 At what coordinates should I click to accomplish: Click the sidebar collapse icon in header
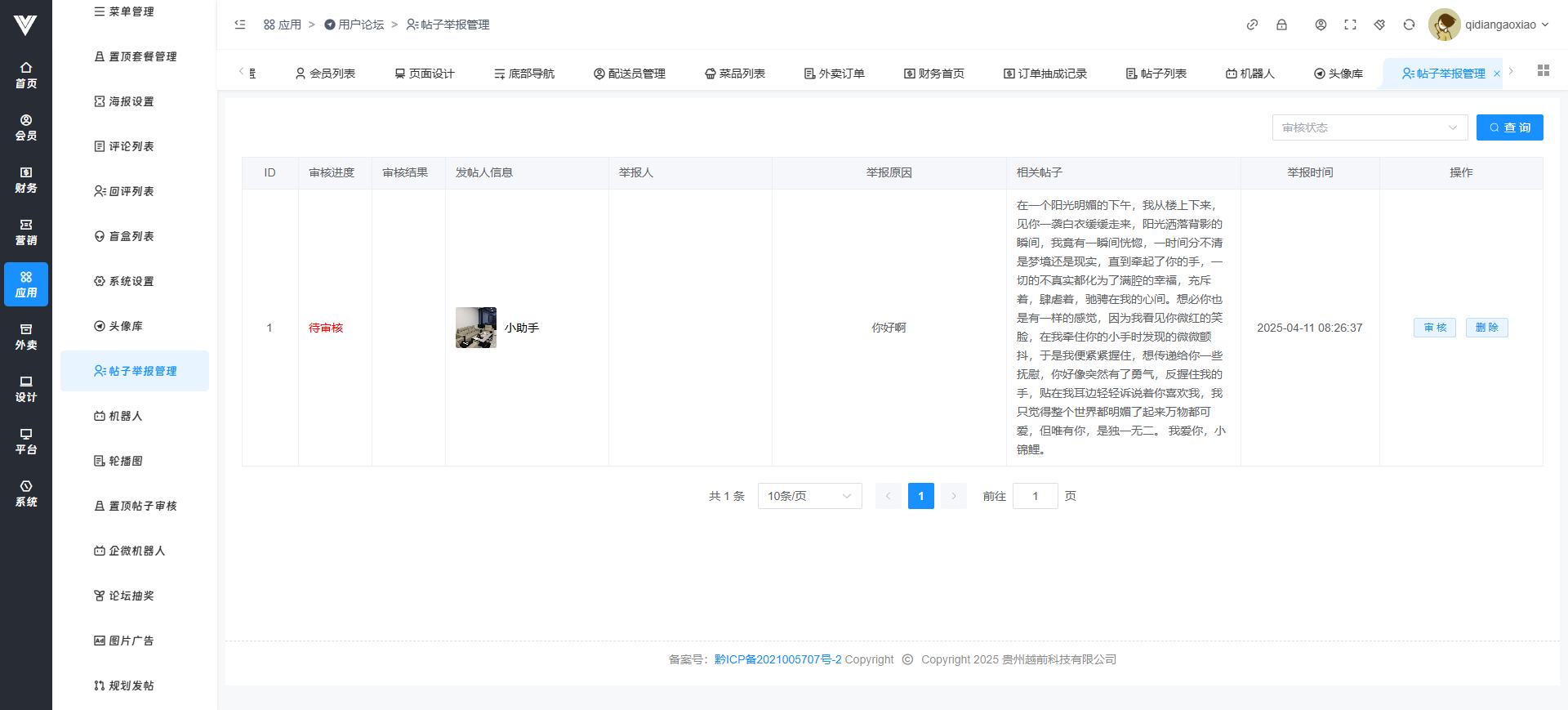(240, 25)
